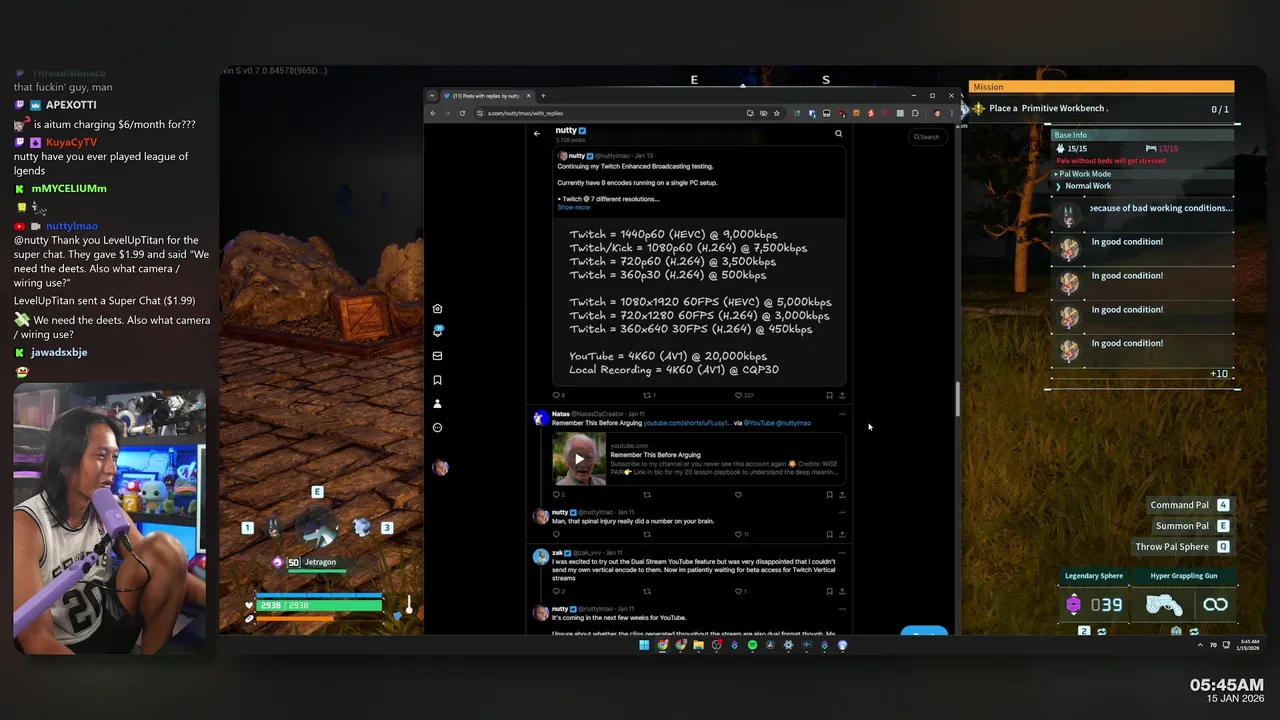Repost zak's Dual Stream YouTube post

(647, 591)
